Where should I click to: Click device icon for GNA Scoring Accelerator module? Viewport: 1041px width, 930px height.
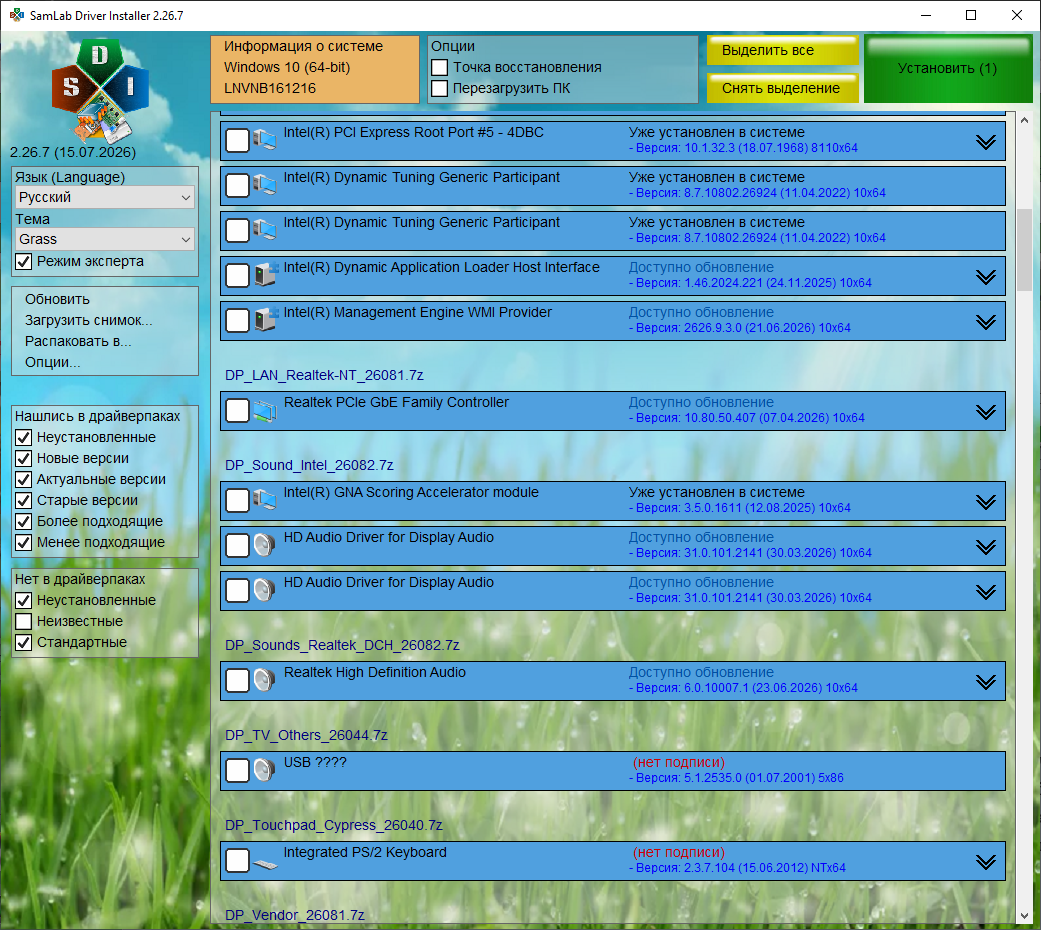tap(265, 500)
